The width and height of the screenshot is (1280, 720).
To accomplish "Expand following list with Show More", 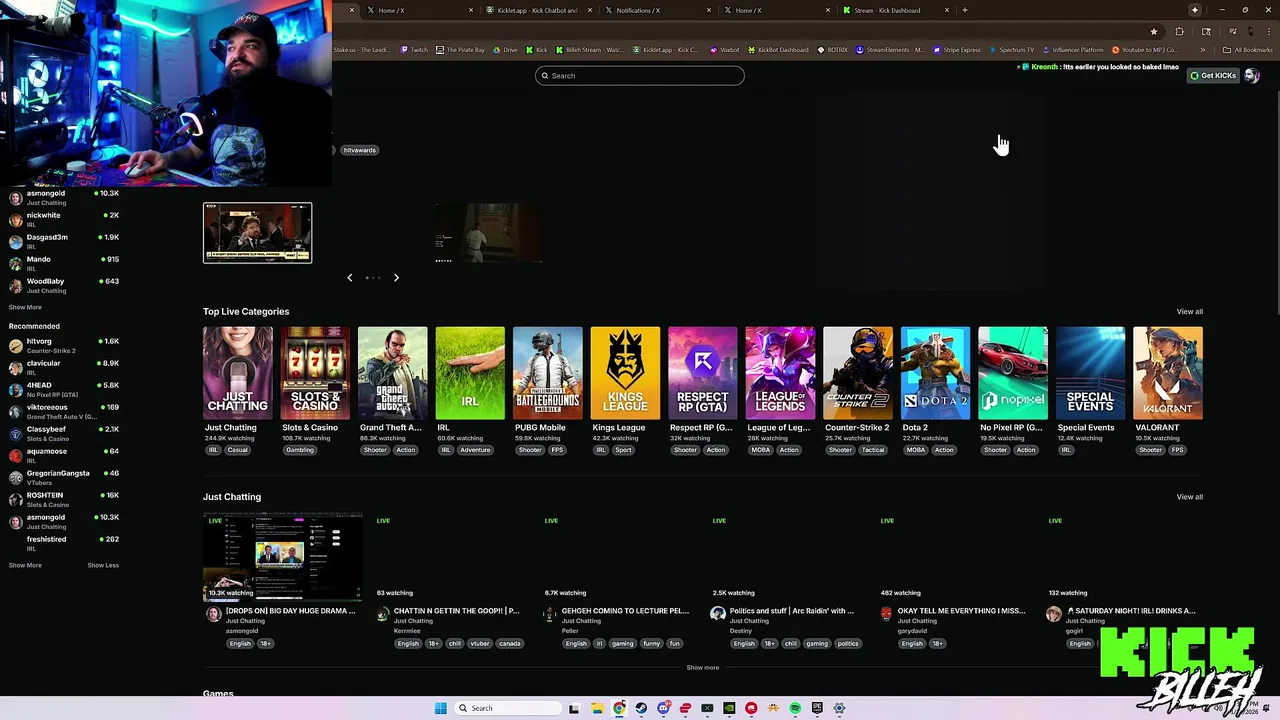I will tap(25, 307).
